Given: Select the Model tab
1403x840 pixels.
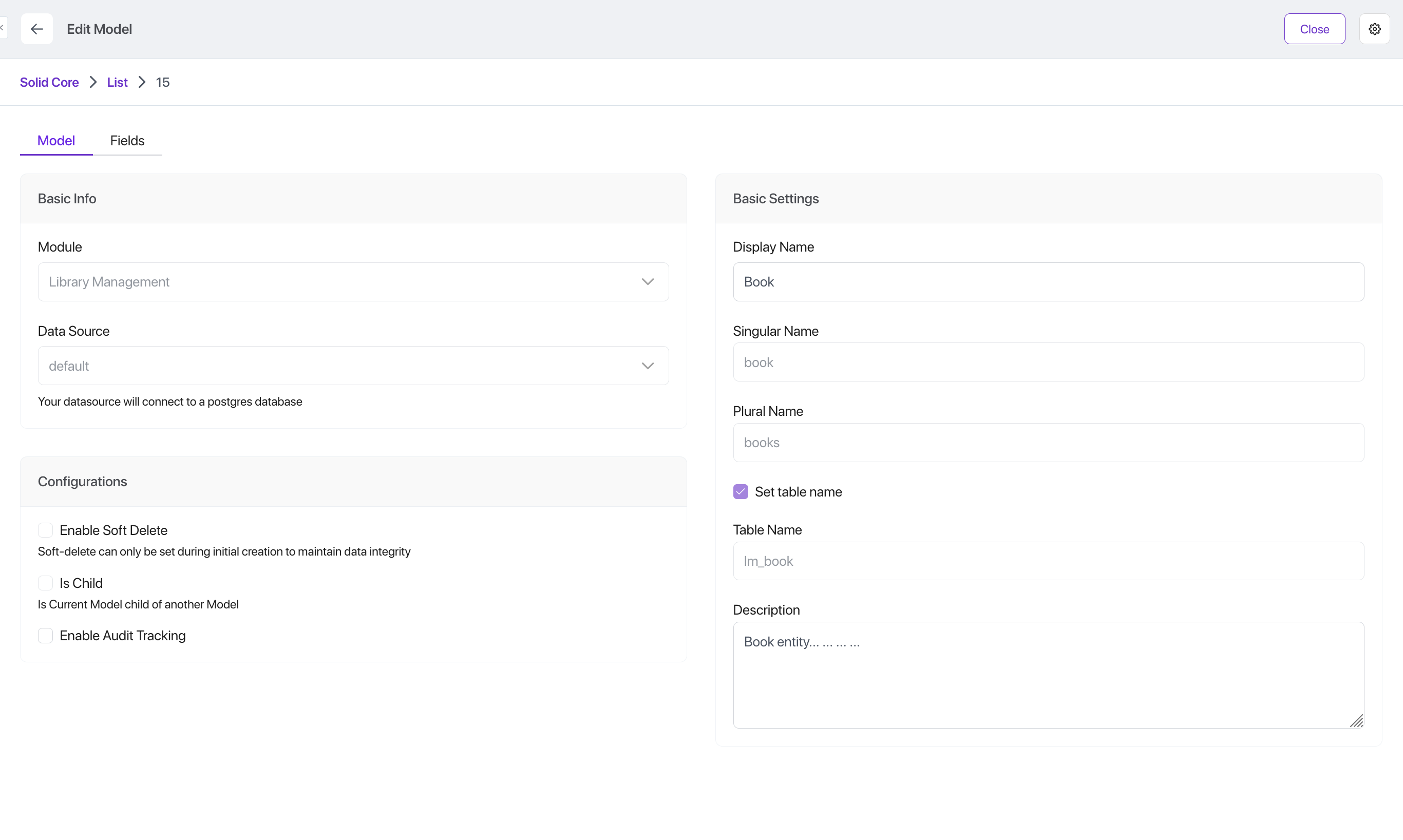Looking at the screenshot, I should [56, 140].
